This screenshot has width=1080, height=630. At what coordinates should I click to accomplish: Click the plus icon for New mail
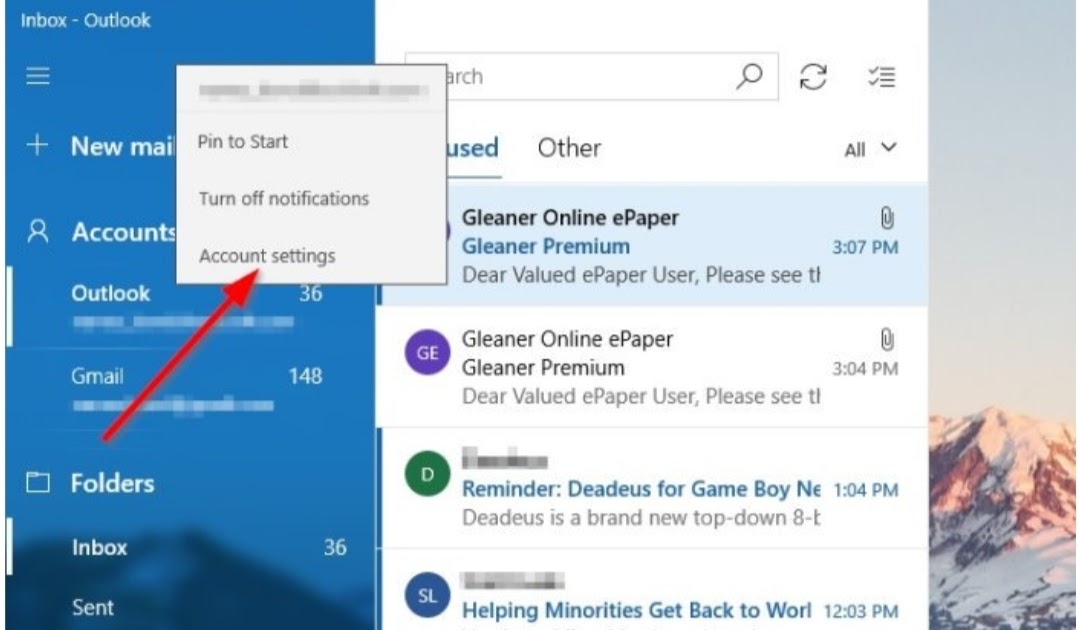tap(37, 145)
